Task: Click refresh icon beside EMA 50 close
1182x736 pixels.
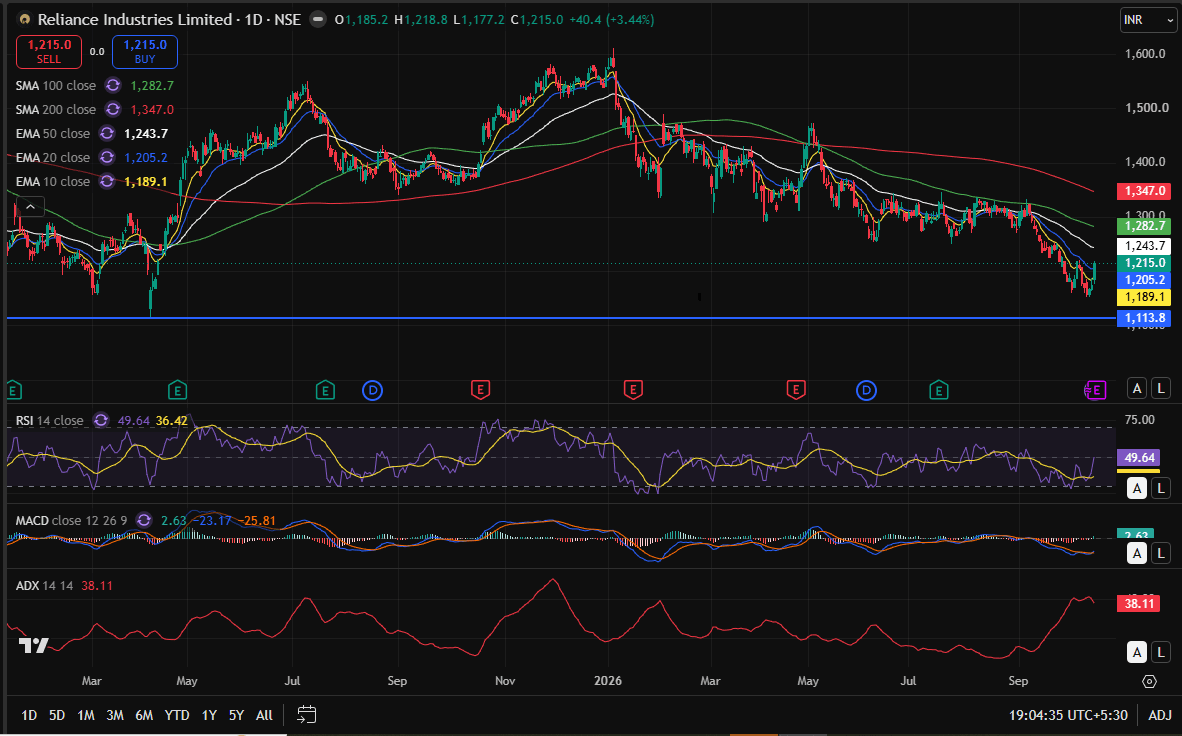Action: 107,133
